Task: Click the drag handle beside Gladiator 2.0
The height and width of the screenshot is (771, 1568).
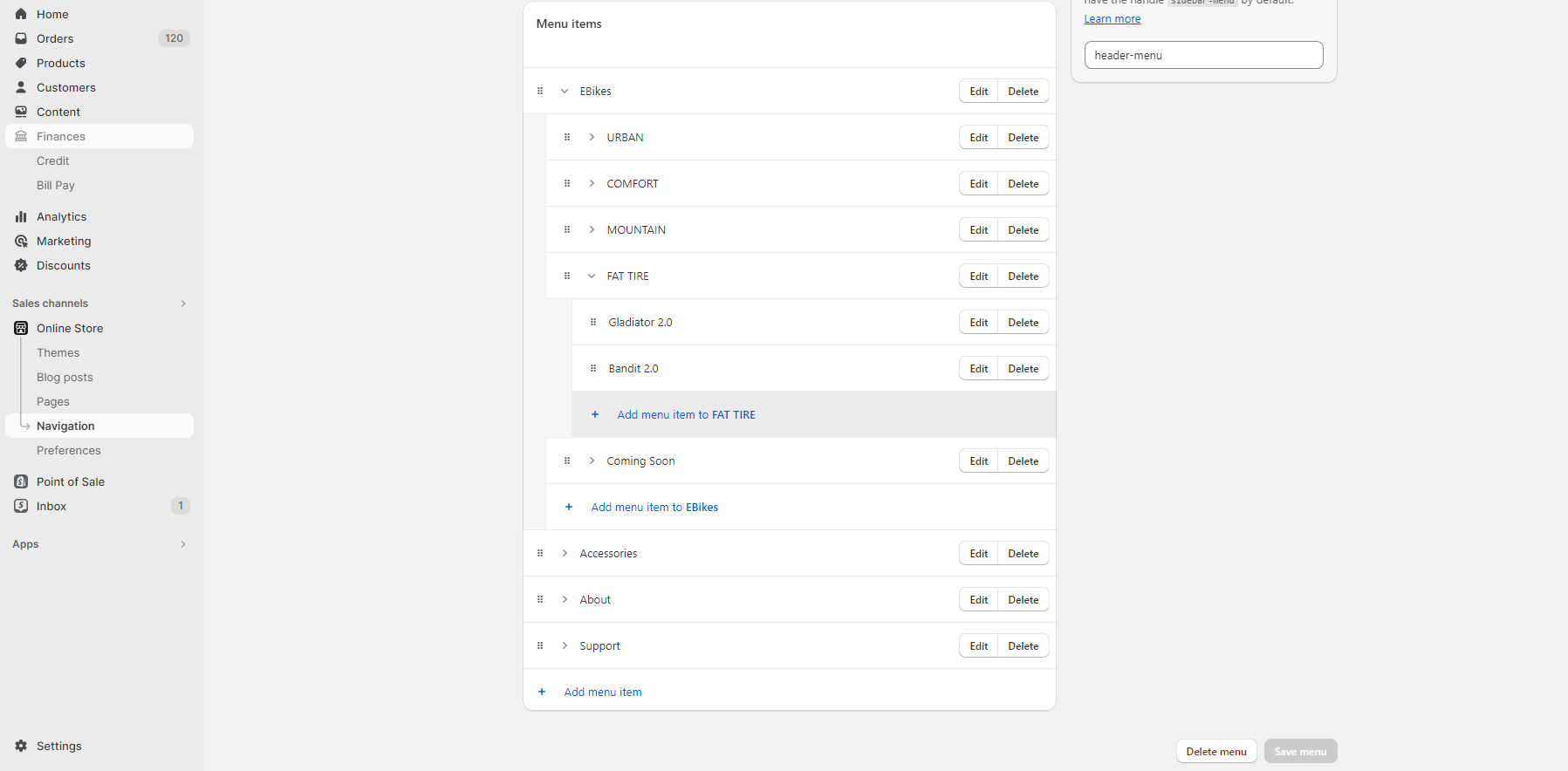Action: [x=593, y=322]
